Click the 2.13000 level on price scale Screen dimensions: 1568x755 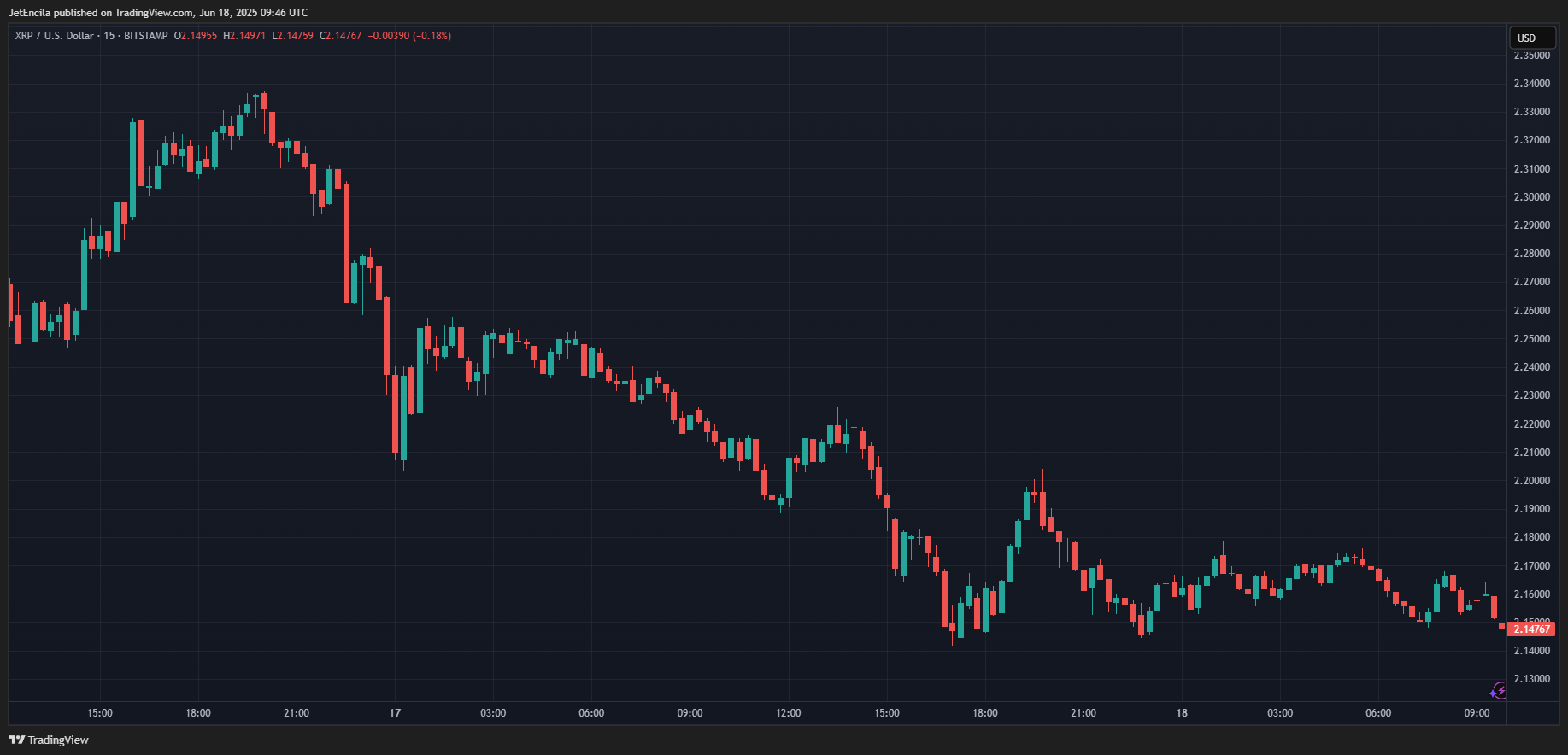tap(1531, 679)
